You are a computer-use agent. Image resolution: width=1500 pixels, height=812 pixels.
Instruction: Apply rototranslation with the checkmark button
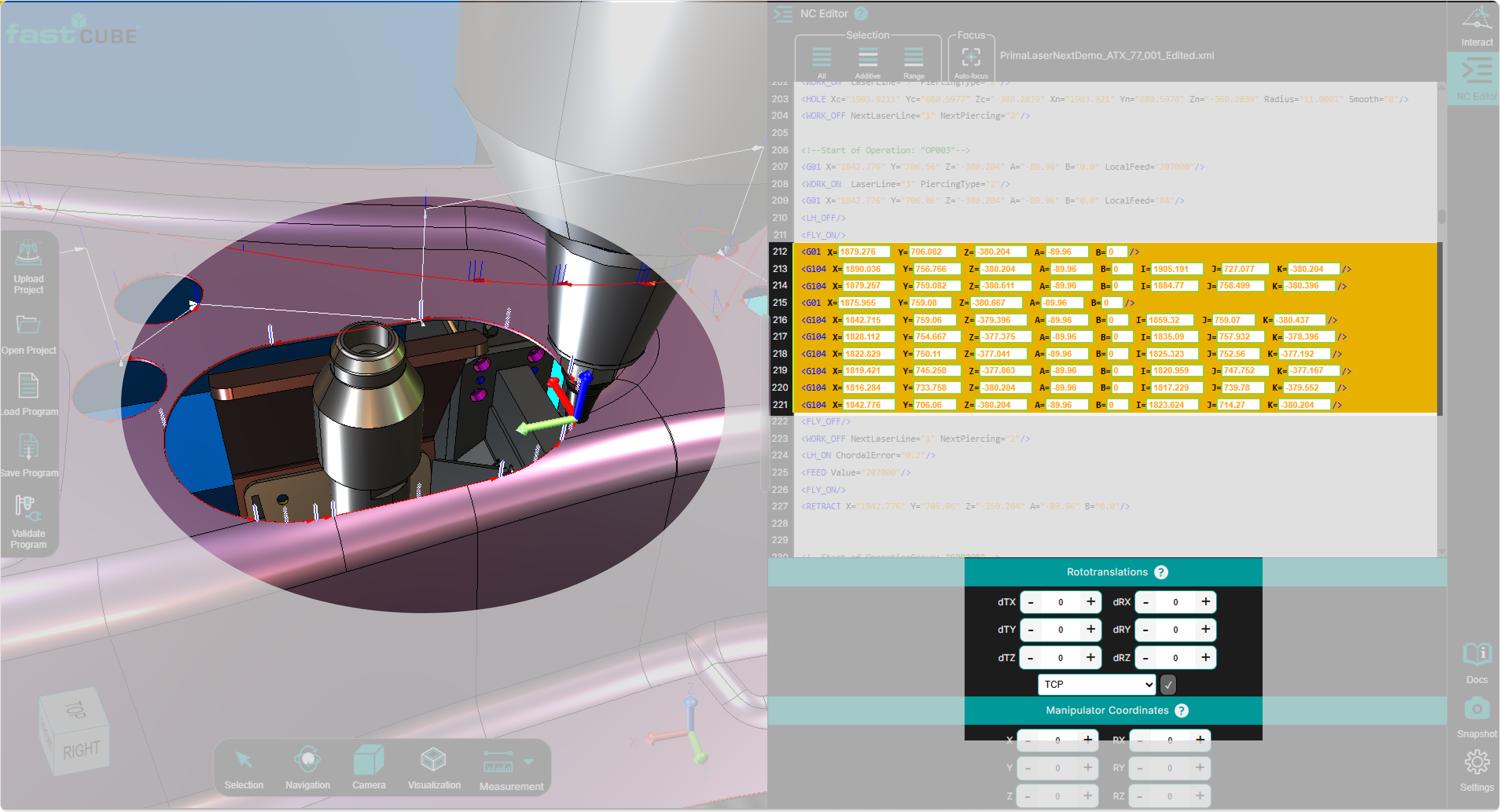tap(1168, 685)
